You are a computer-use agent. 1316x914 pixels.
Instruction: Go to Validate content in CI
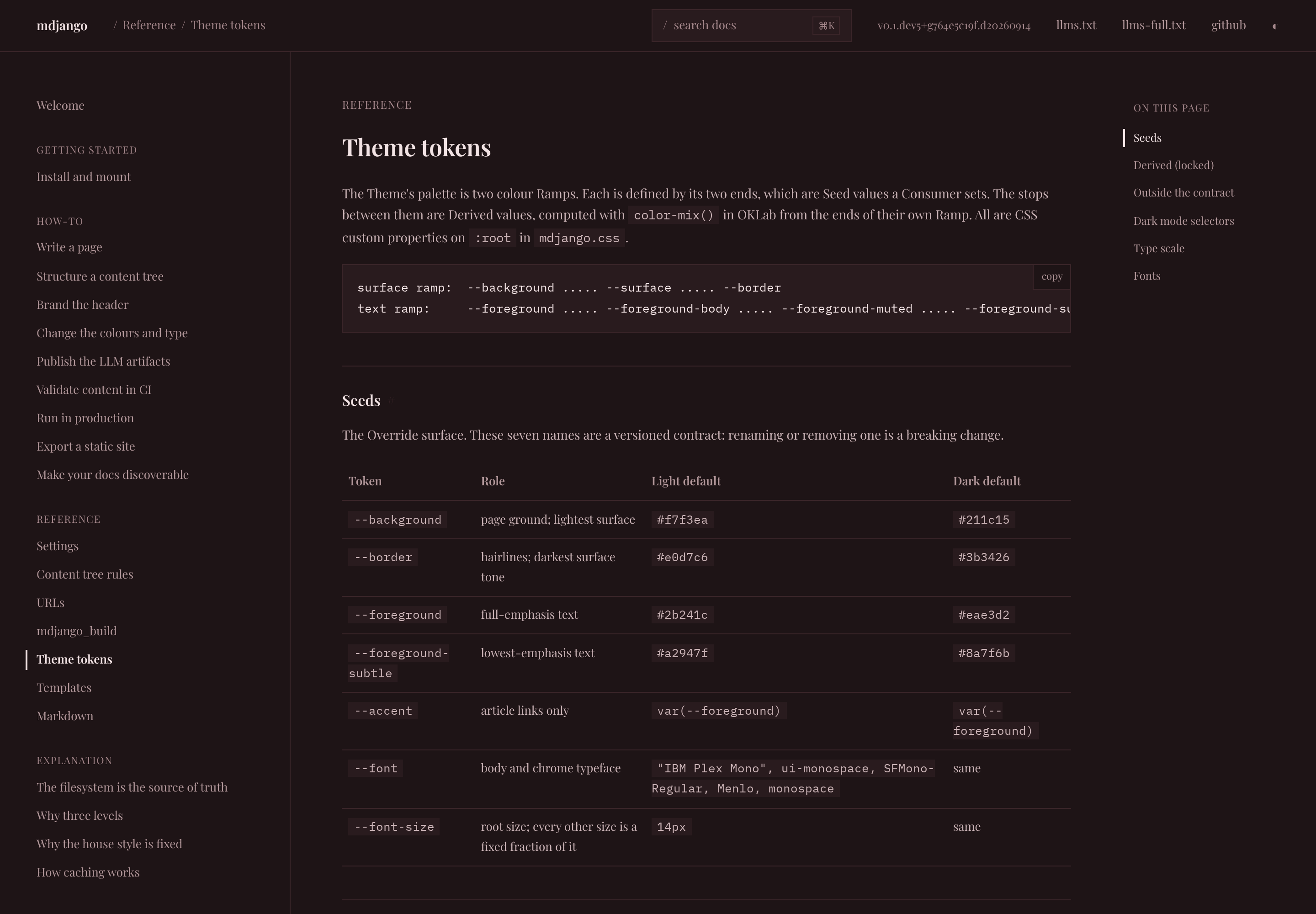click(x=94, y=389)
